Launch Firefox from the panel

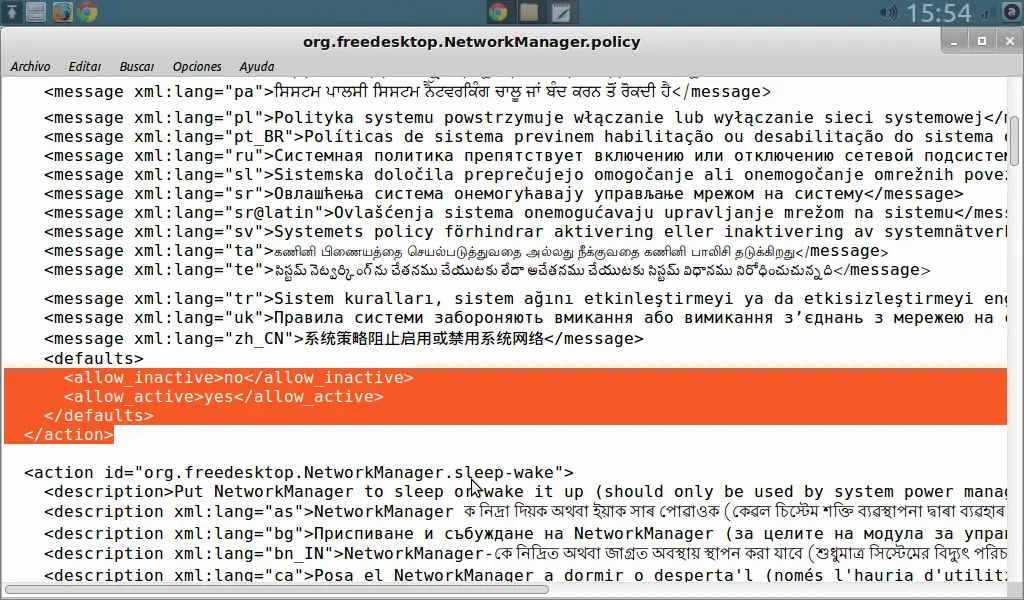click(x=63, y=12)
